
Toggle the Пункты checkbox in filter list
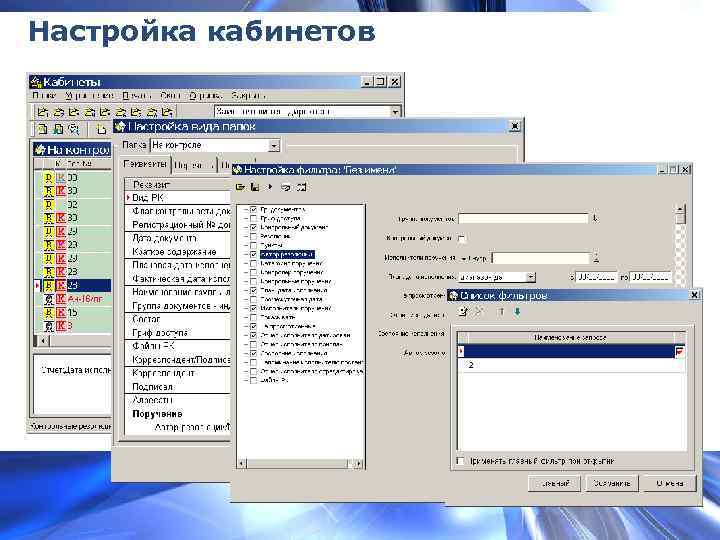253,245
